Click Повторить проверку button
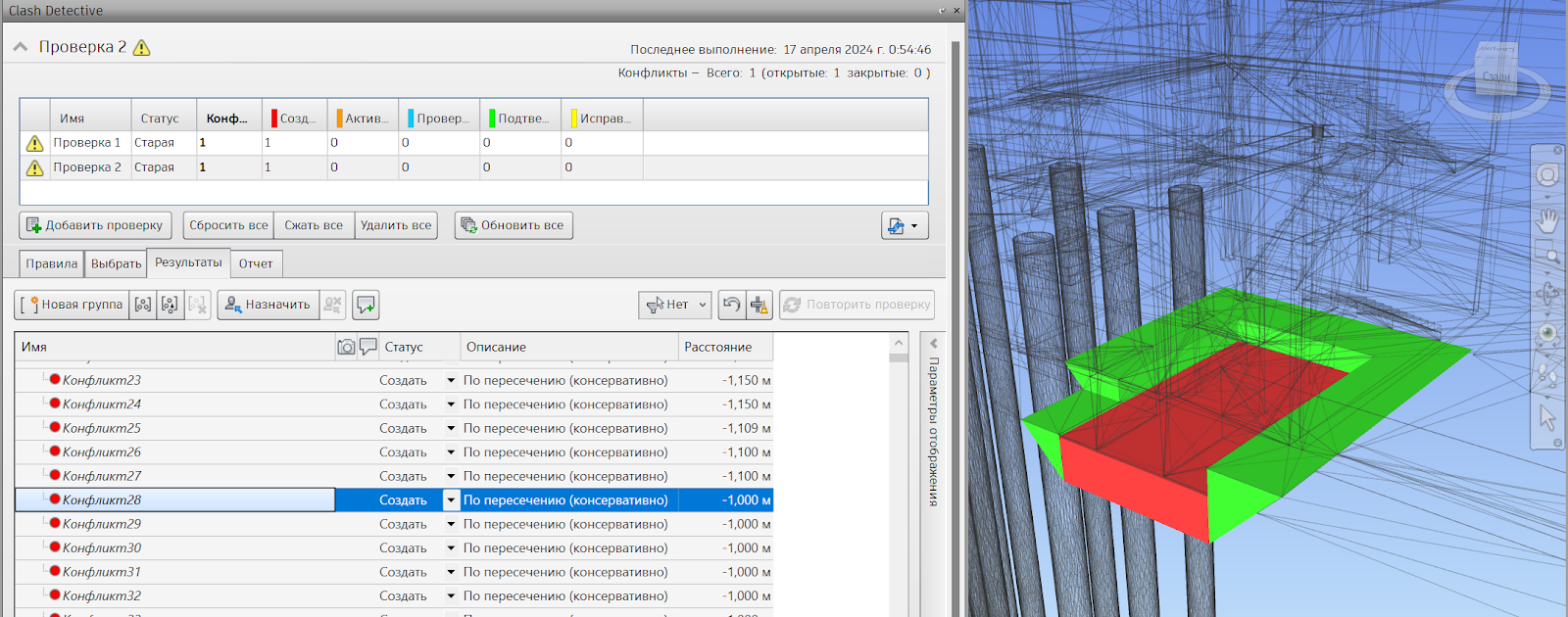The image size is (1568, 617). (x=857, y=305)
